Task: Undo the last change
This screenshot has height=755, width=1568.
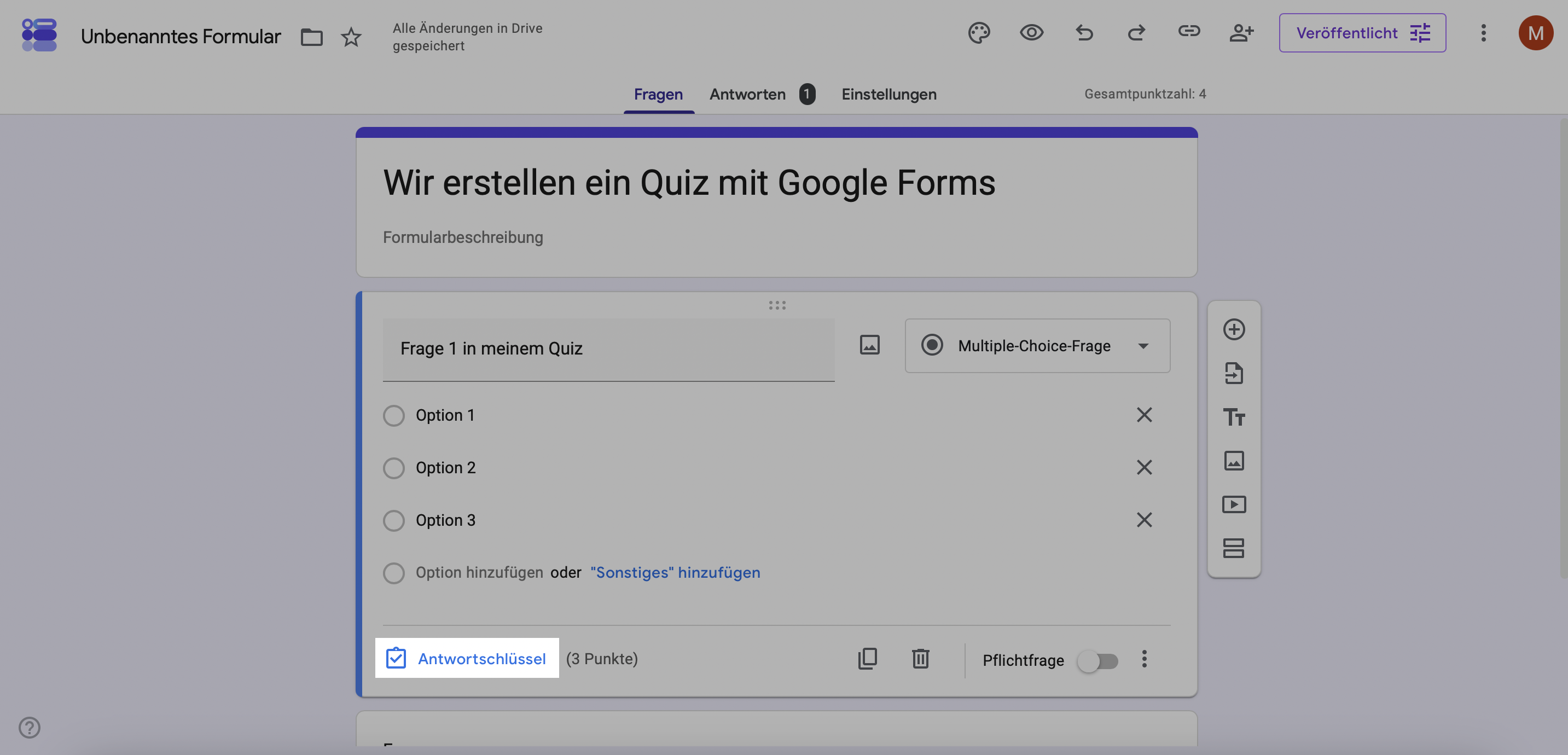Action: click(x=1084, y=32)
